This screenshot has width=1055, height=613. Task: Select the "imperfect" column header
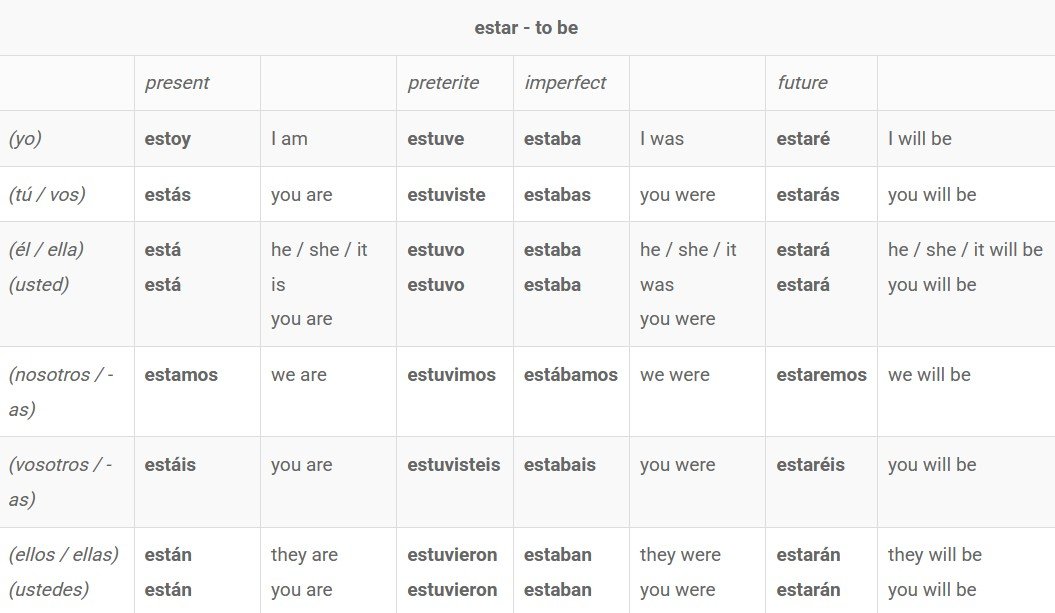(565, 83)
